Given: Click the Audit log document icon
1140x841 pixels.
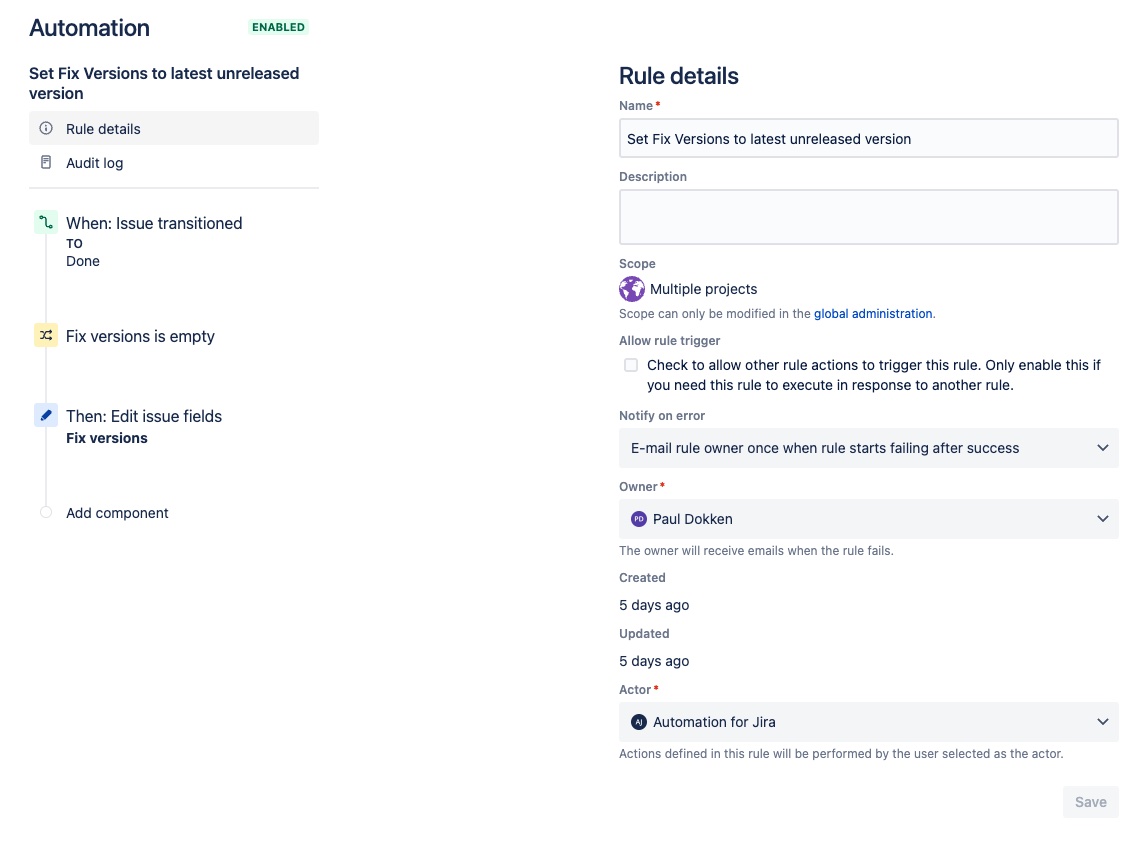Looking at the screenshot, I should point(45,162).
